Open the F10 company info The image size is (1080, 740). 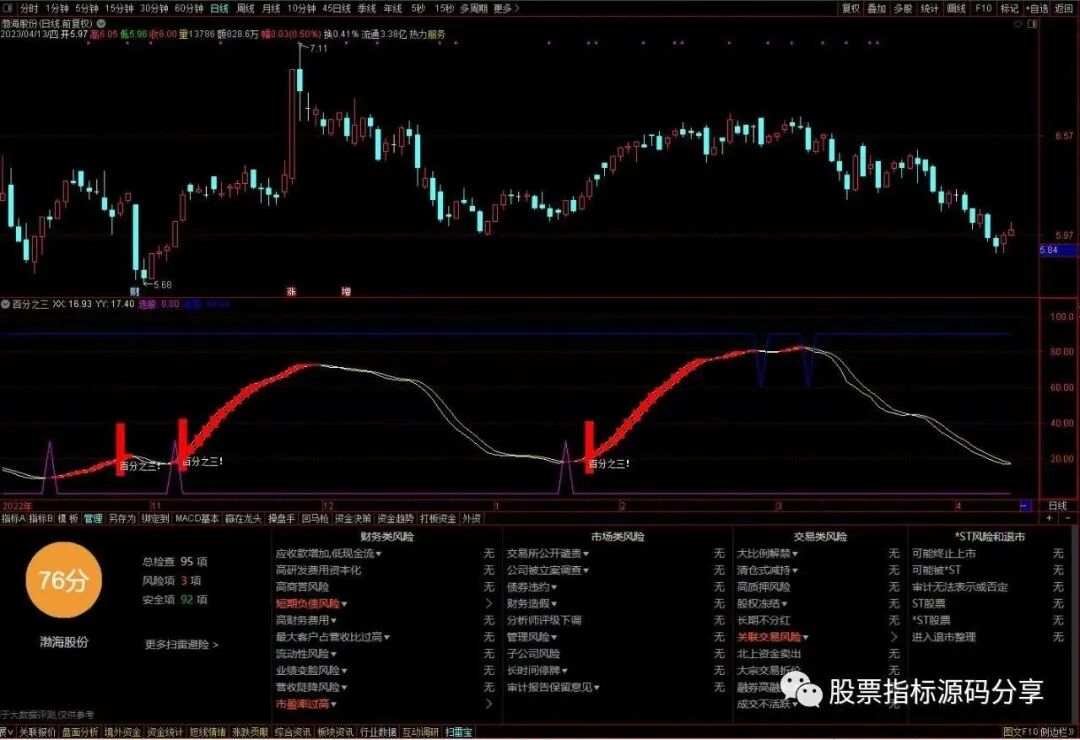coord(983,8)
